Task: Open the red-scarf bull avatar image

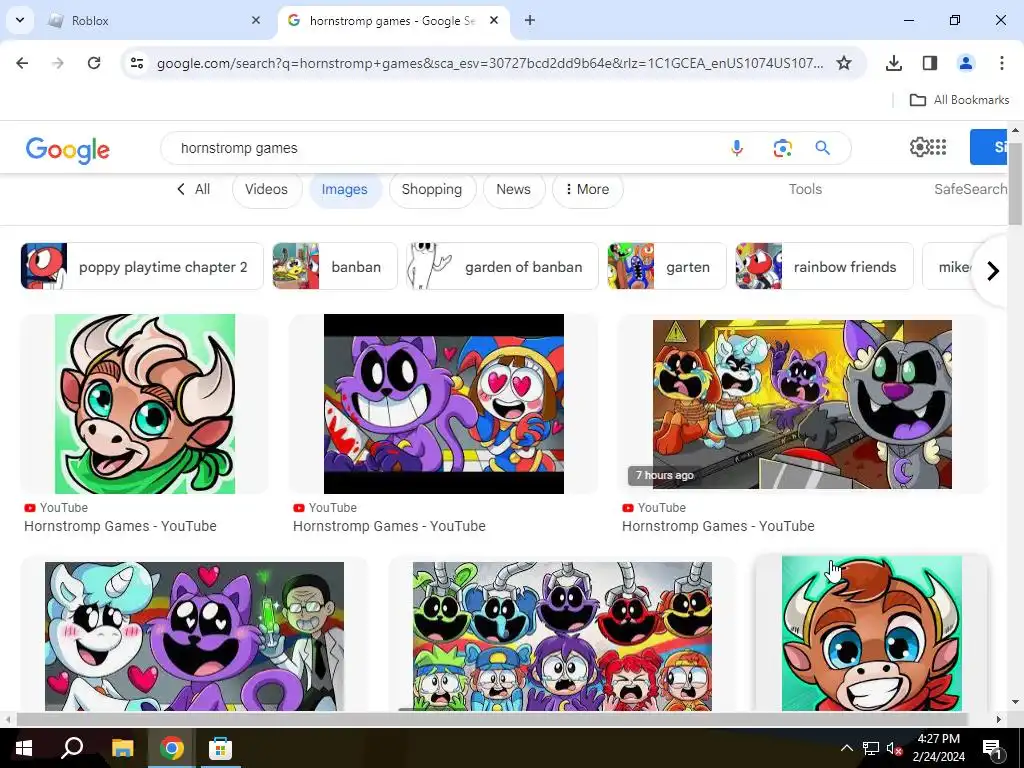Action: tap(871, 633)
